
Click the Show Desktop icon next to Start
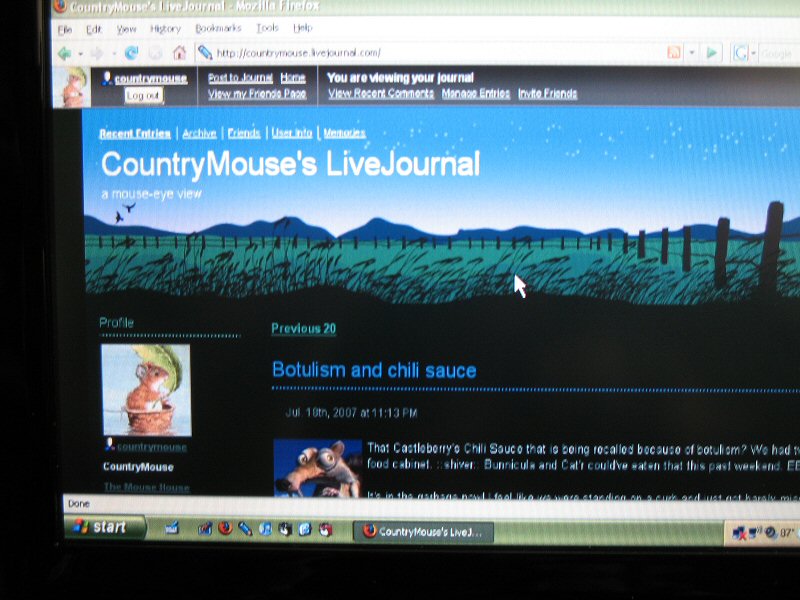point(172,528)
